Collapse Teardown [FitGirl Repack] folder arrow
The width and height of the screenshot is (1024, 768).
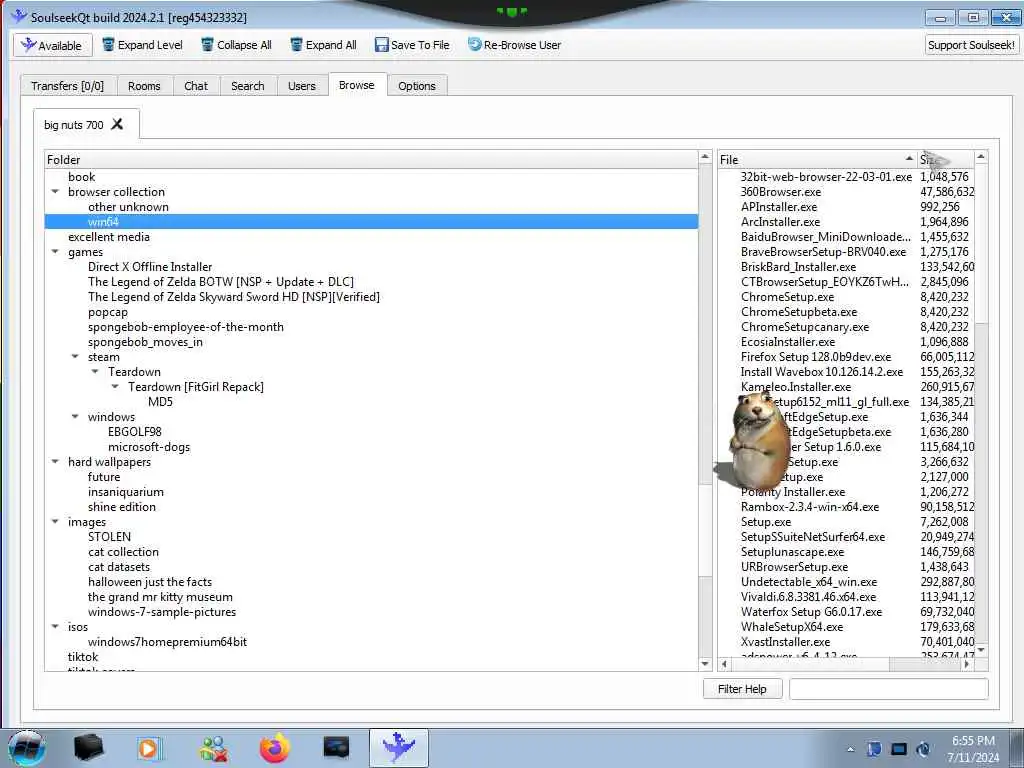[x=116, y=387]
